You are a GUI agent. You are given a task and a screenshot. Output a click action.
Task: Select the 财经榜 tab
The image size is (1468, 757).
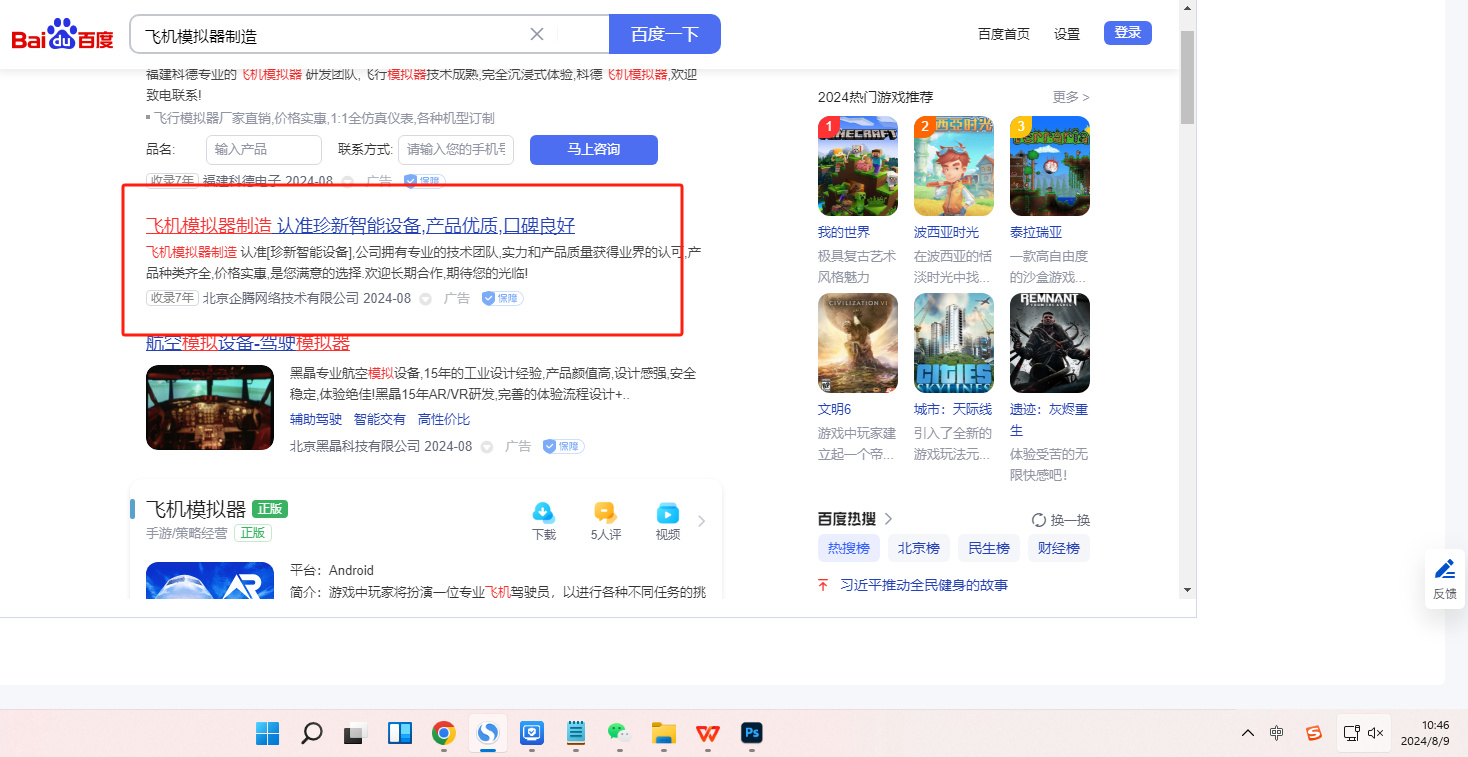coord(1059,548)
